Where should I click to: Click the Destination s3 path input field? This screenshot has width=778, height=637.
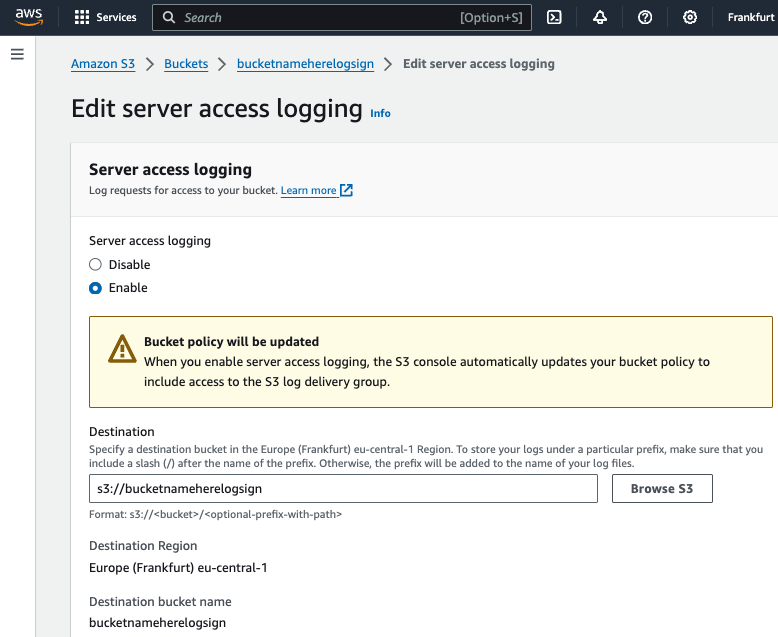pos(343,489)
